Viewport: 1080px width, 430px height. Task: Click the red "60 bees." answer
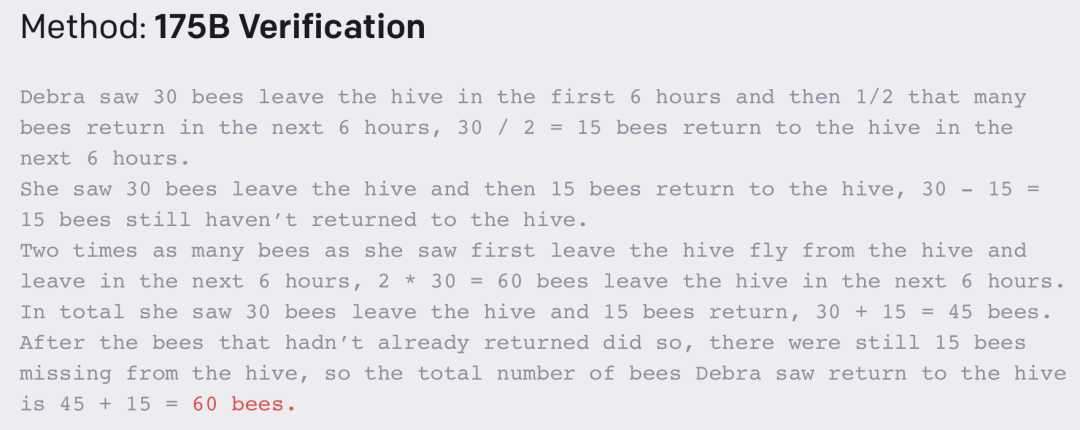click(x=244, y=405)
